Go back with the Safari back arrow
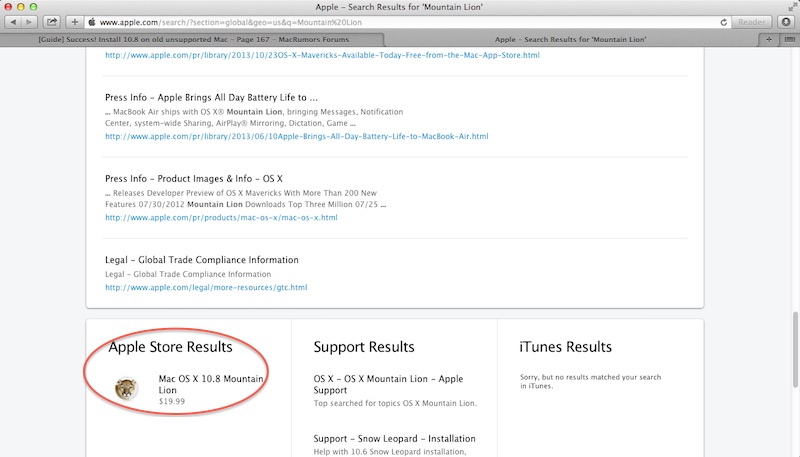Image resolution: width=800 pixels, height=457 pixels. tap(13, 22)
